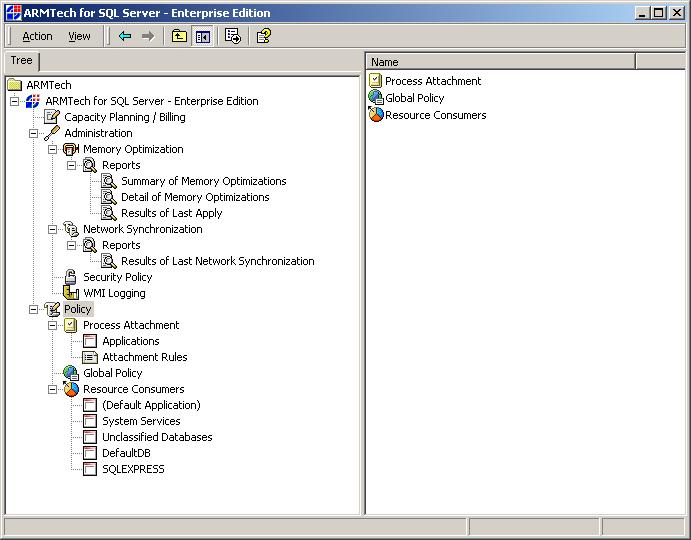Image resolution: width=691 pixels, height=540 pixels.
Task: Click the Process Attachment icon in tree
Action: [71, 325]
